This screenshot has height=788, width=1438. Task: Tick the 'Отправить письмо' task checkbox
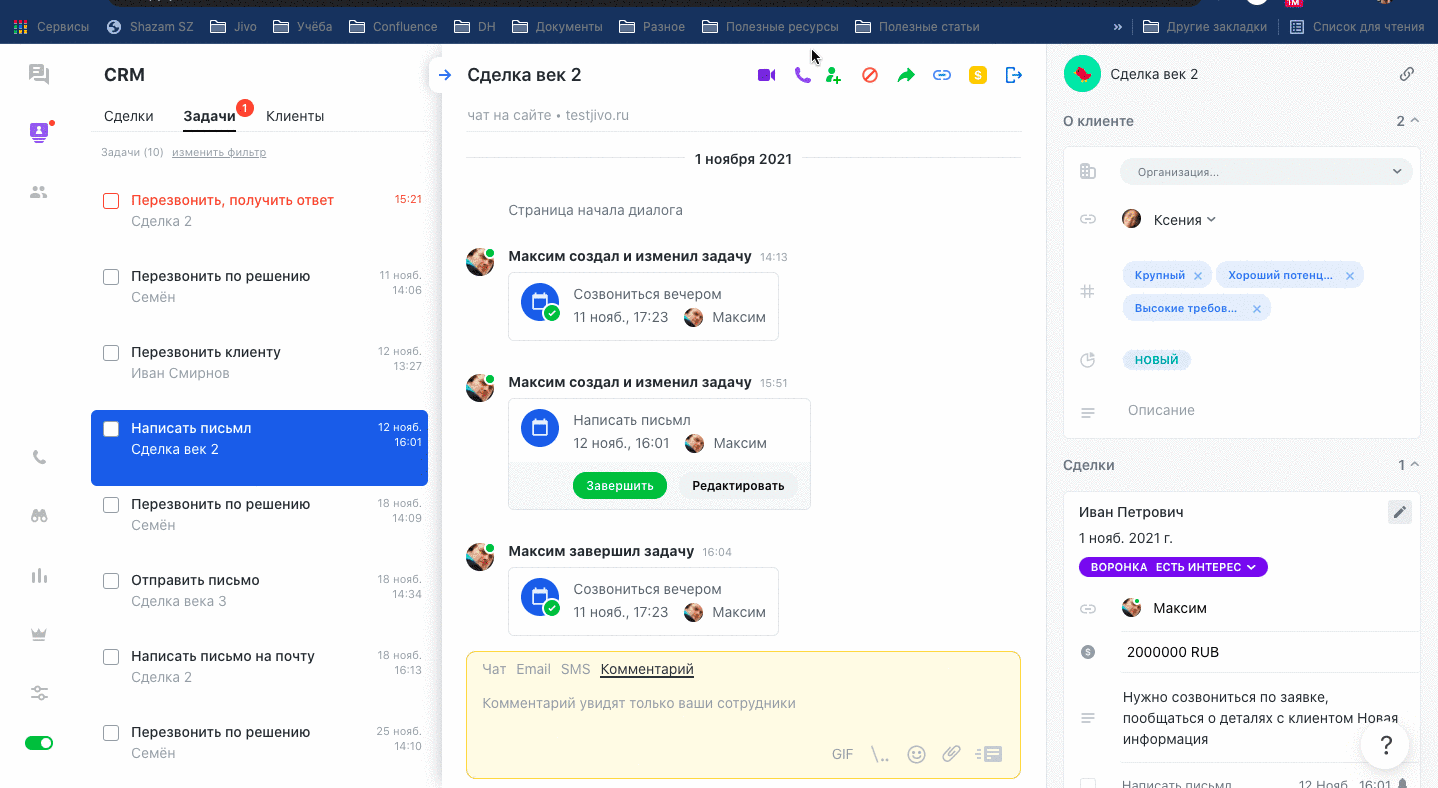111,581
